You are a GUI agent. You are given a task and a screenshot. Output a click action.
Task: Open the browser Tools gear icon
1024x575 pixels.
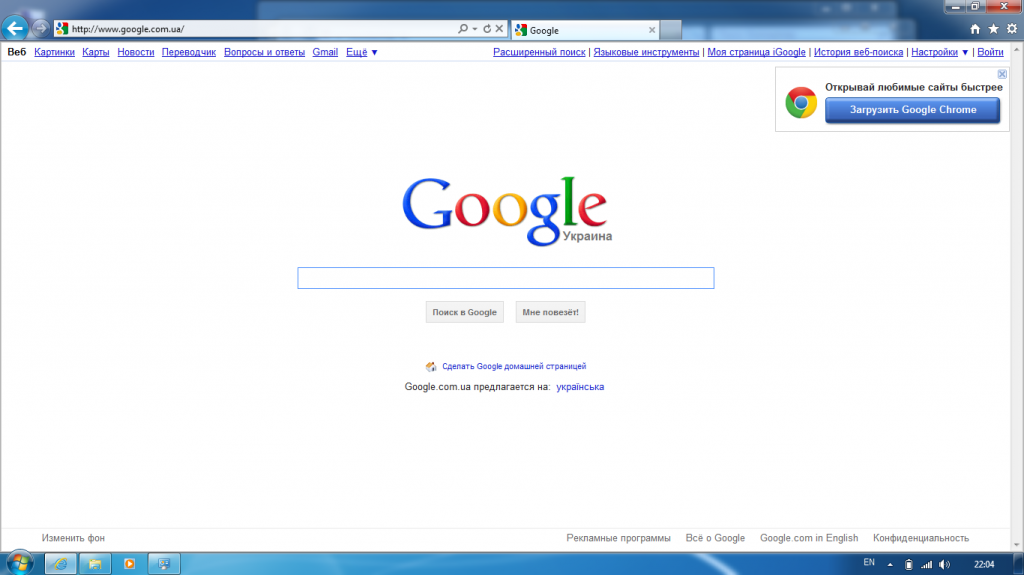[1012, 29]
